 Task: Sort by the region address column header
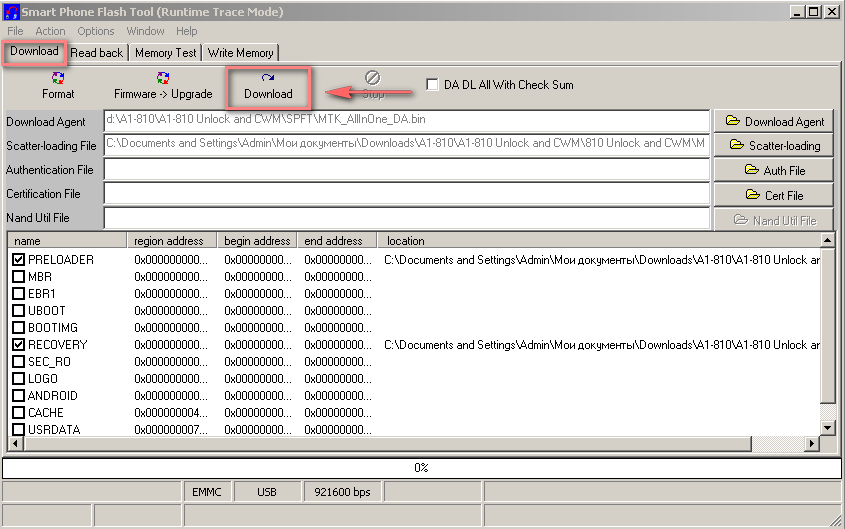click(172, 241)
